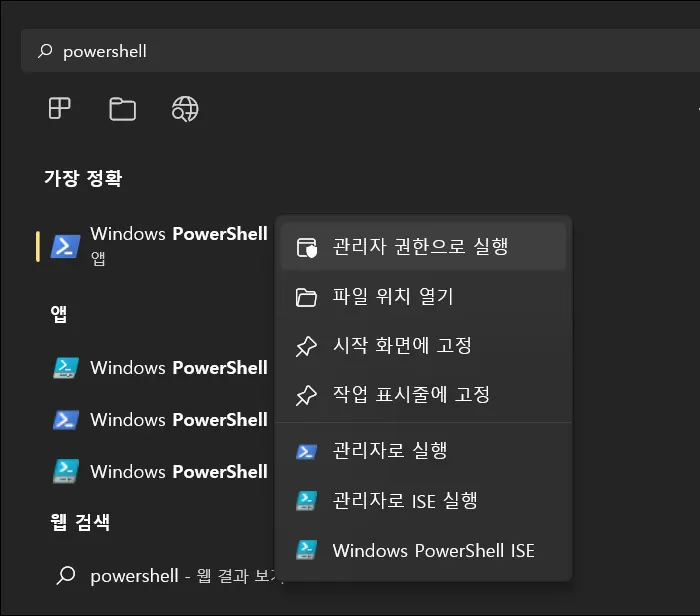
Task: Filter results by apps using grid icon
Action: [x=59, y=108]
